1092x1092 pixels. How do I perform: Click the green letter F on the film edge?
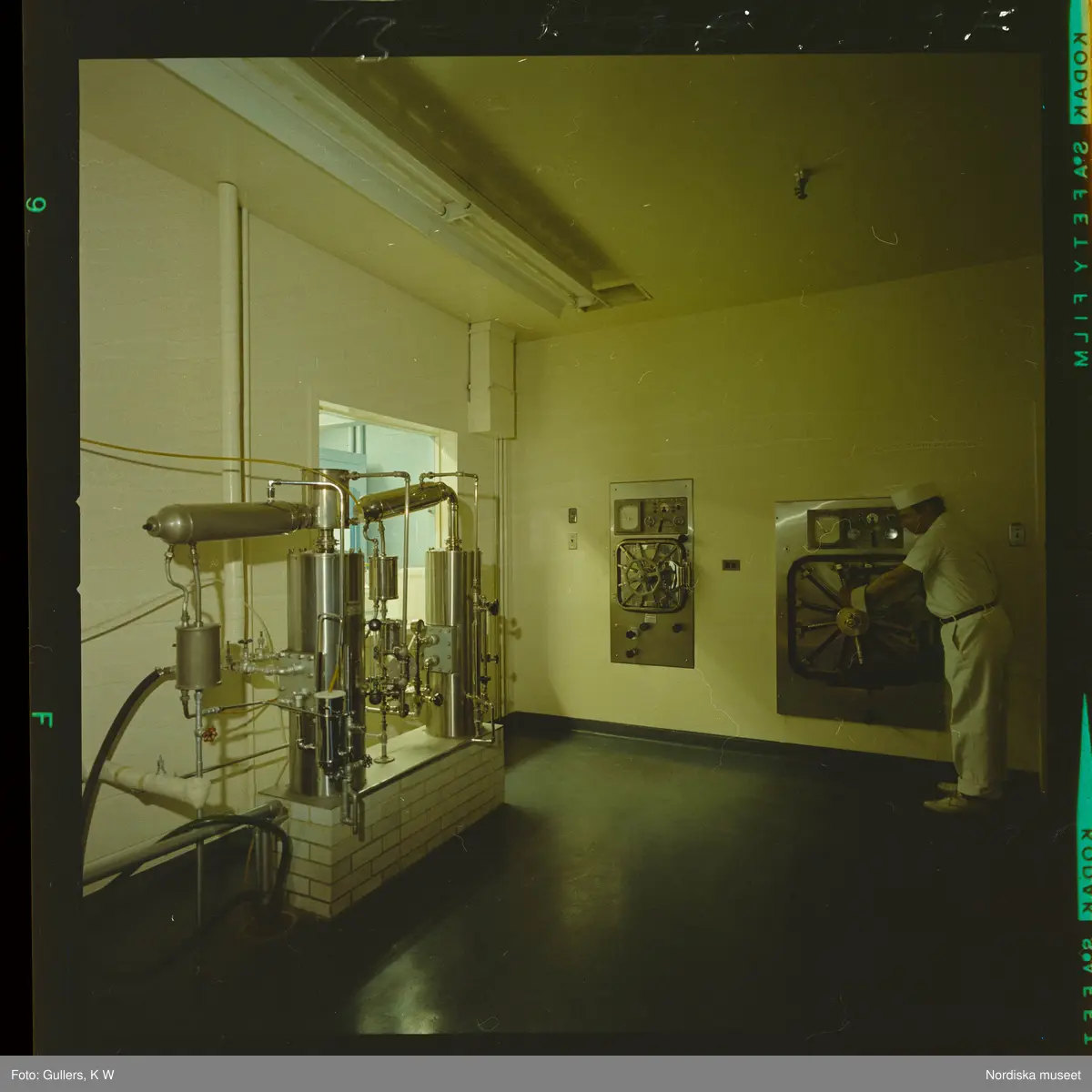point(41,719)
